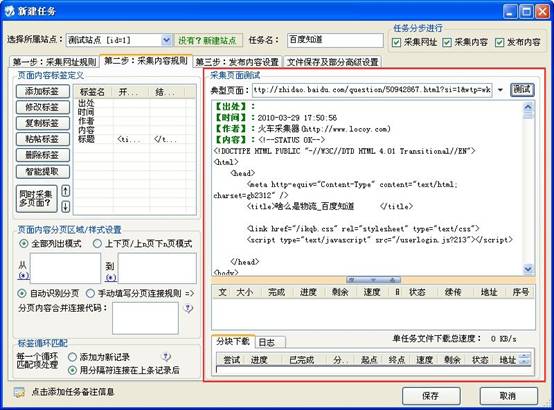Select the 出处 tag row
Viewport: 554px width, 410px height.
[134, 103]
